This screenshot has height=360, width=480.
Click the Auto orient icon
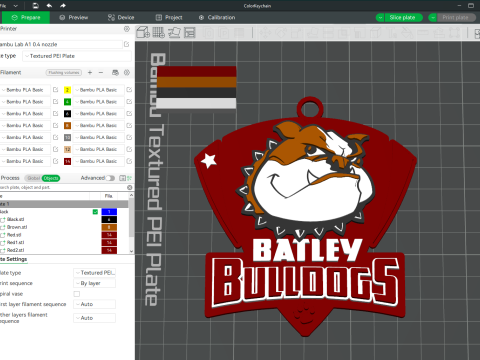[x=174, y=32]
